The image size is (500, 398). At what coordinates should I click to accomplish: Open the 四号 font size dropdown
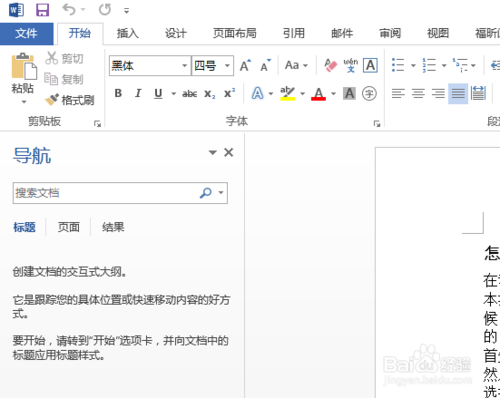(227, 65)
